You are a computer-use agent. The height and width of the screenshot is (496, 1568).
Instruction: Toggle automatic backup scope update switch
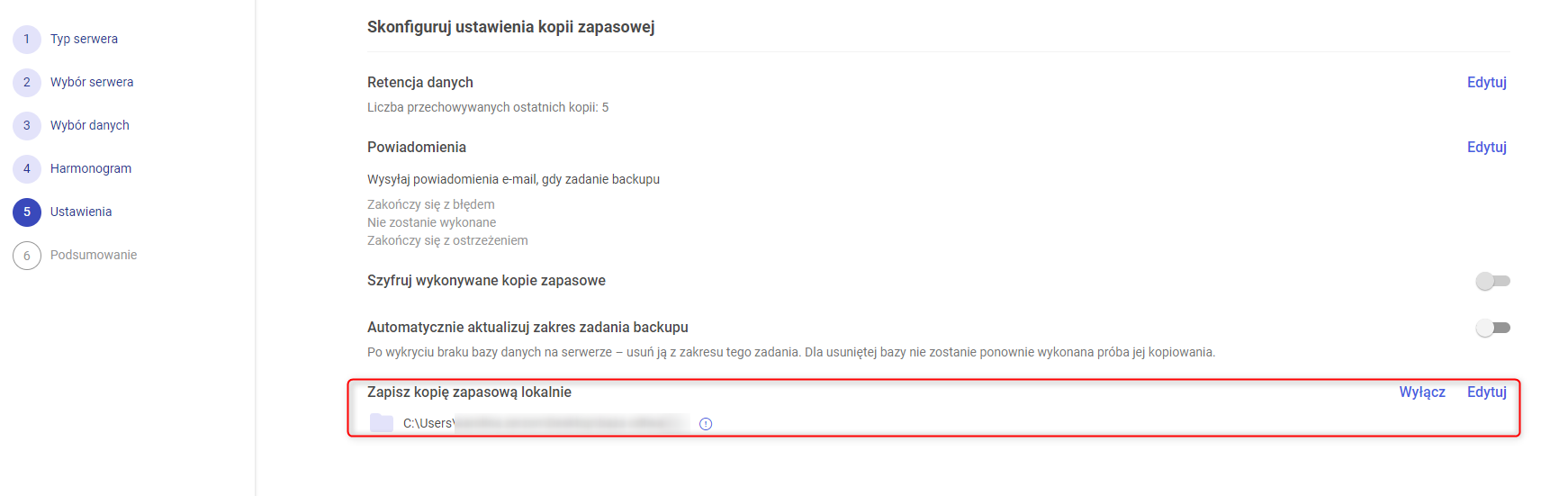point(1492,329)
